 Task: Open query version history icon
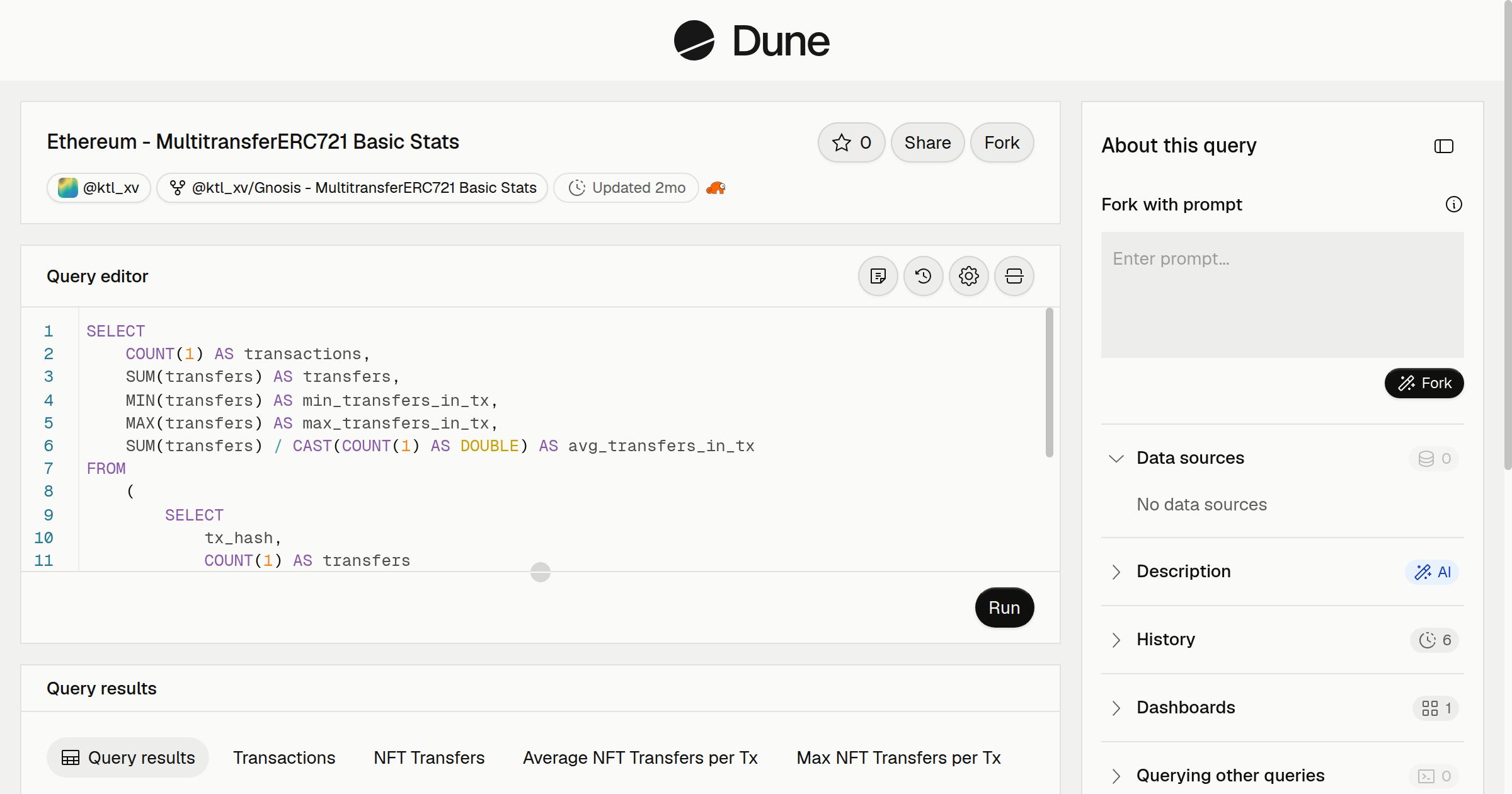[x=924, y=276]
